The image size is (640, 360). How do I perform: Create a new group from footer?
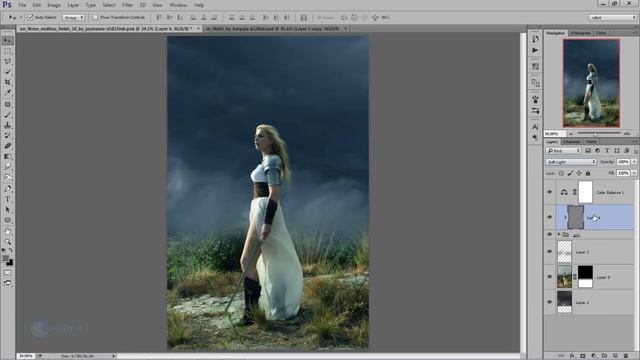click(x=604, y=356)
